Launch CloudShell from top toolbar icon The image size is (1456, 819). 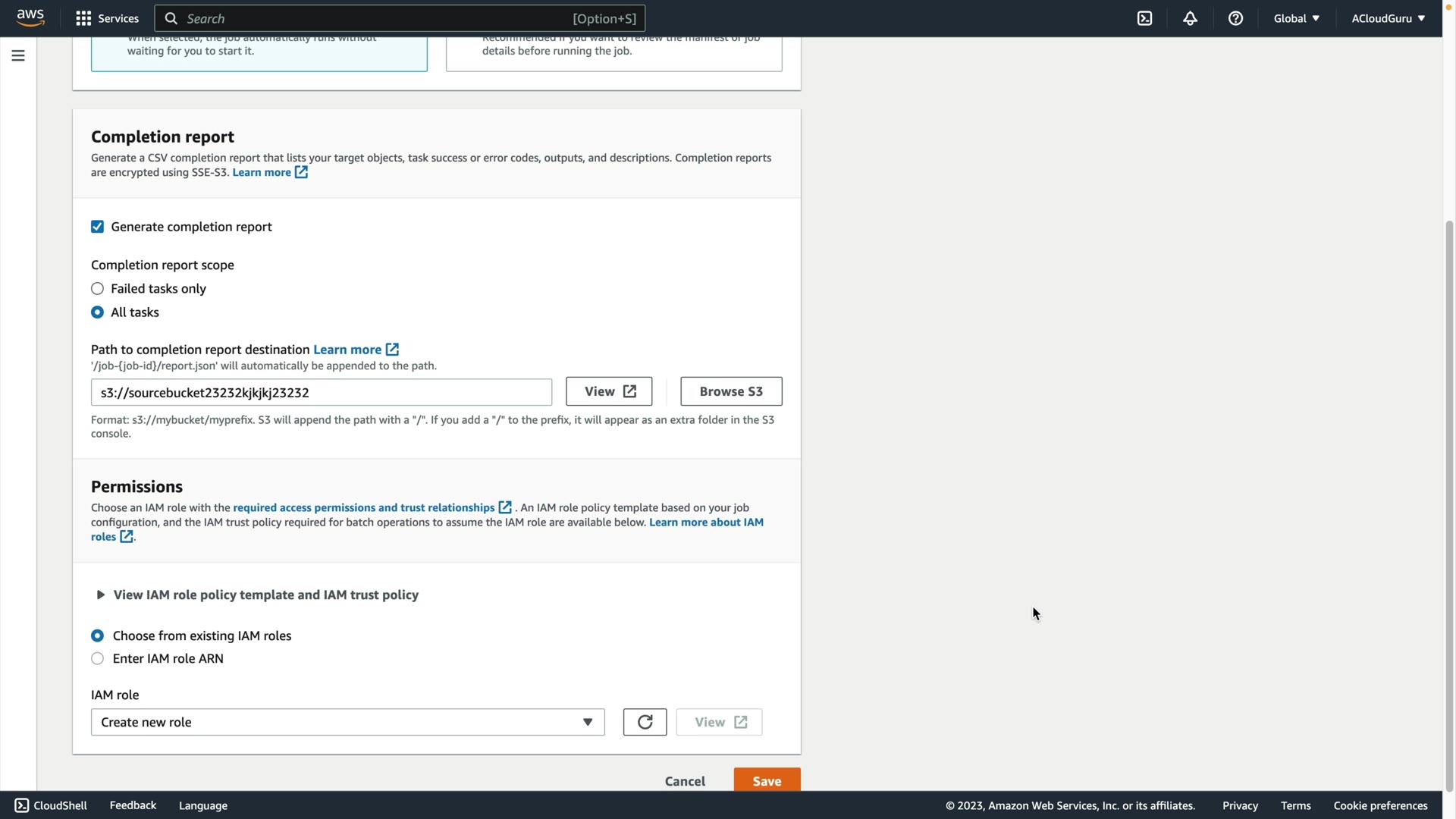pos(1144,18)
